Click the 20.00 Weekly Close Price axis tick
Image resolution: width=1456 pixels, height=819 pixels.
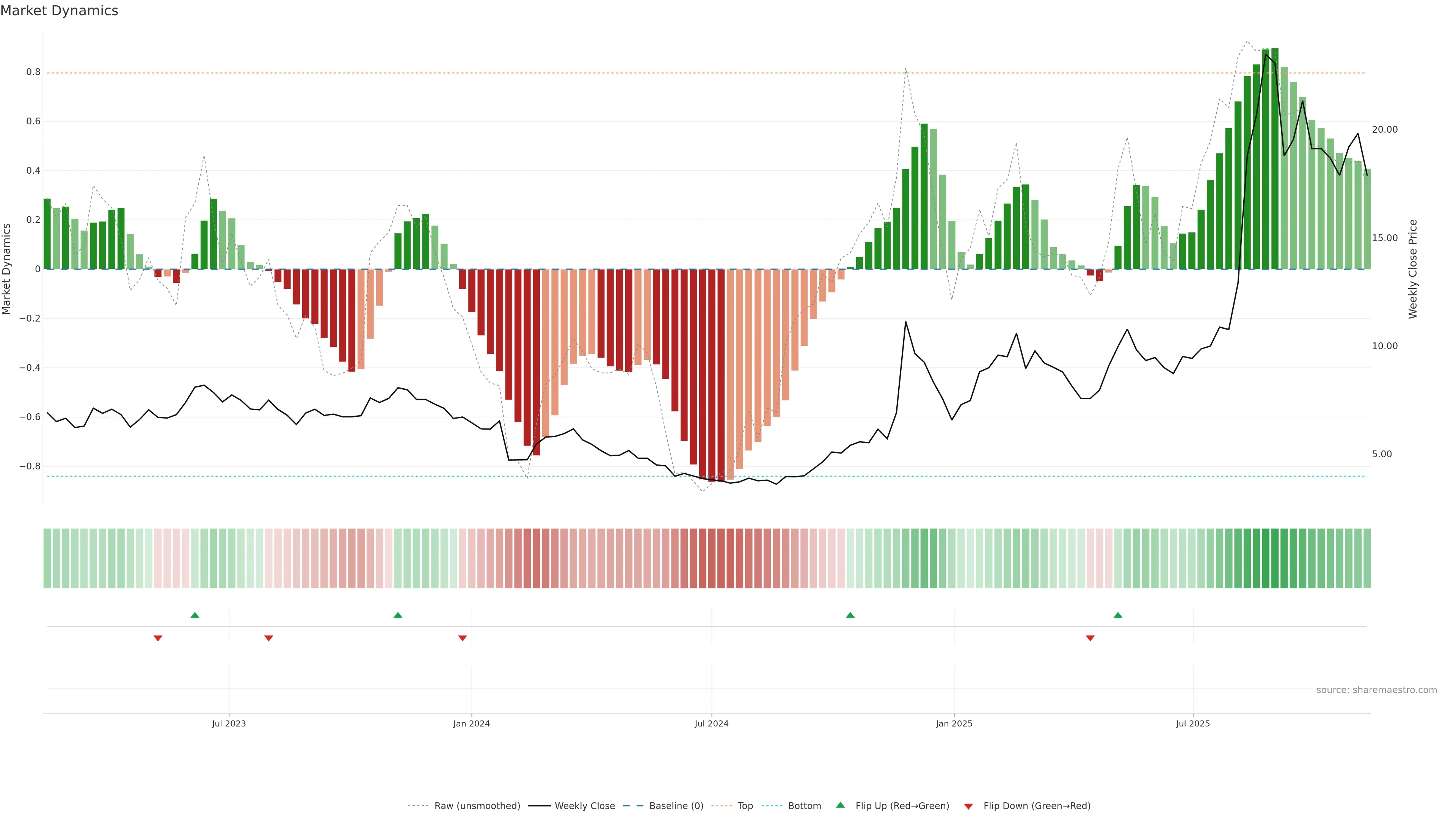click(x=1384, y=129)
